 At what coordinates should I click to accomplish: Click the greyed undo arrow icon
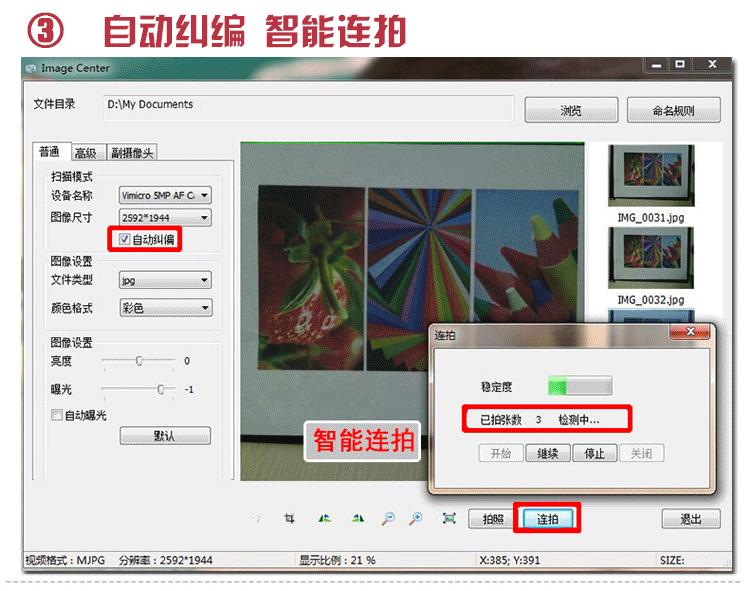257,519
